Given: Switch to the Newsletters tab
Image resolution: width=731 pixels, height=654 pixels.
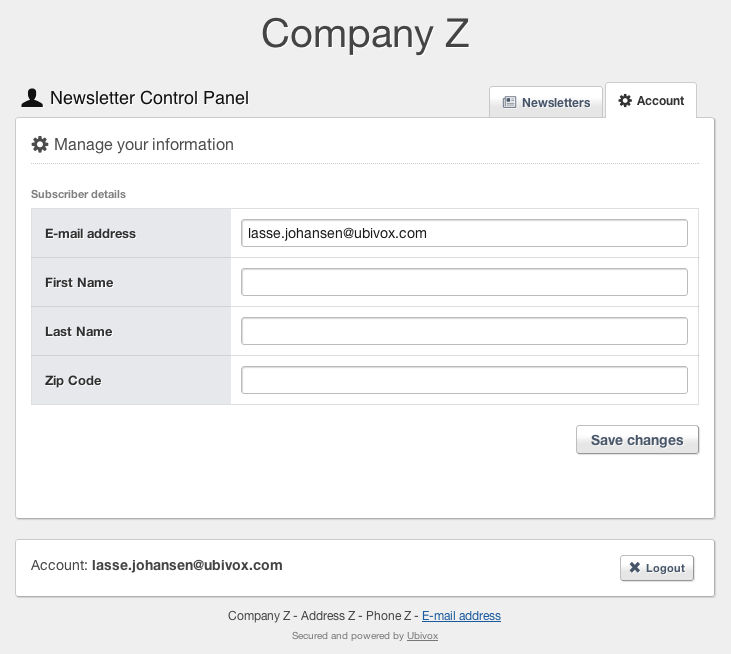Looking at the screenshot, I should click(546, 102).
